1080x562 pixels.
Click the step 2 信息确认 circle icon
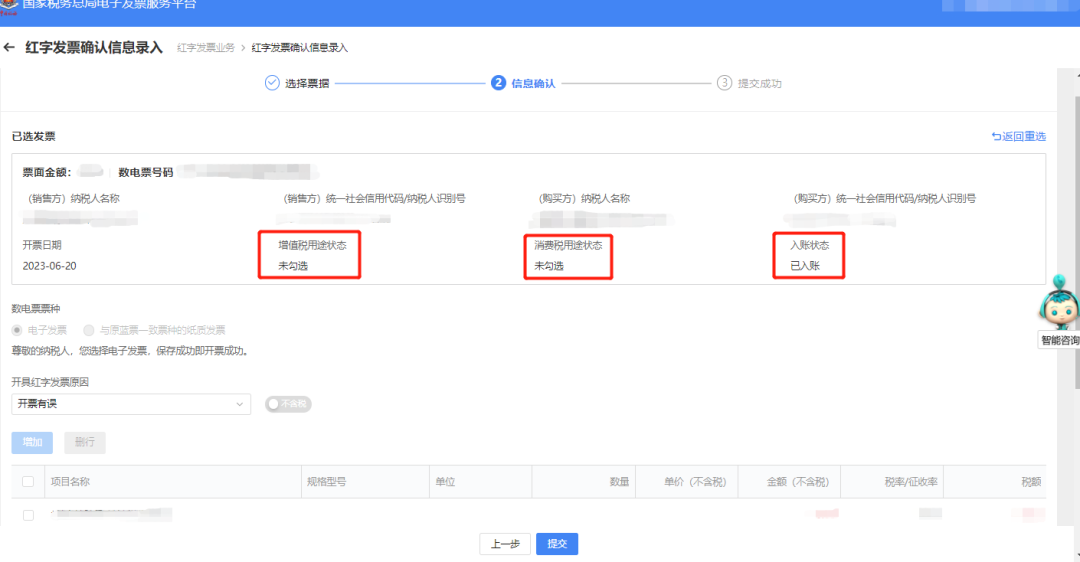pyautogui.click(x=498, y=83)
